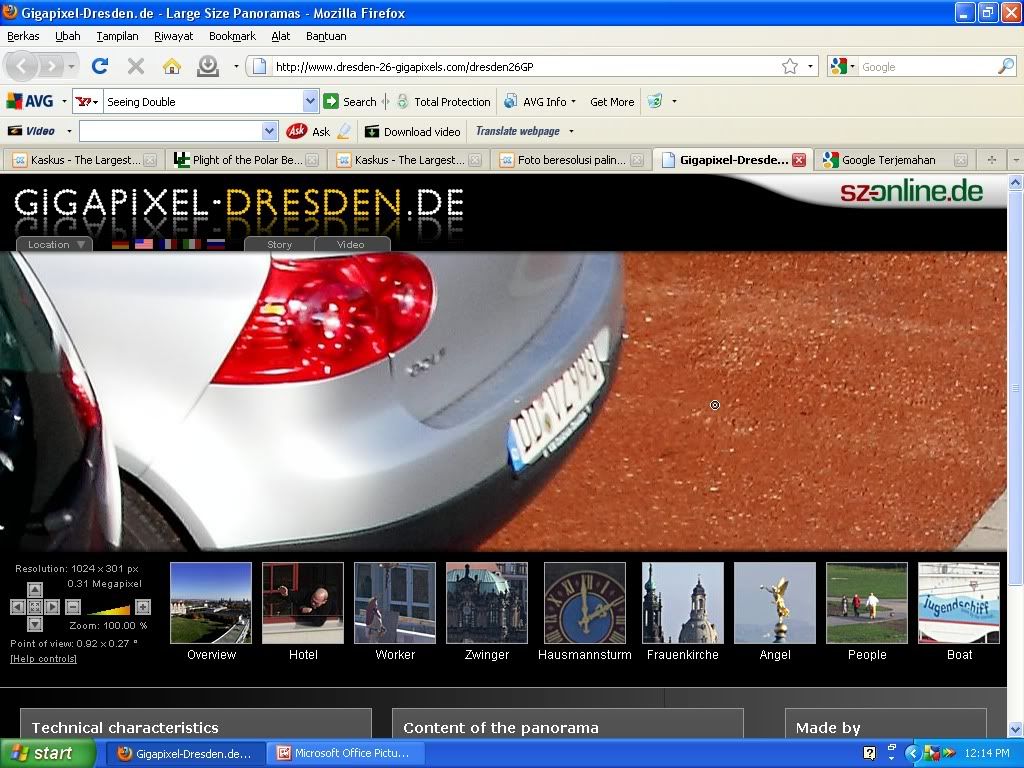This screenshot has width=1024, height=768.
Task: Open the list all tabs dropdown
Action: [1016, 160]
